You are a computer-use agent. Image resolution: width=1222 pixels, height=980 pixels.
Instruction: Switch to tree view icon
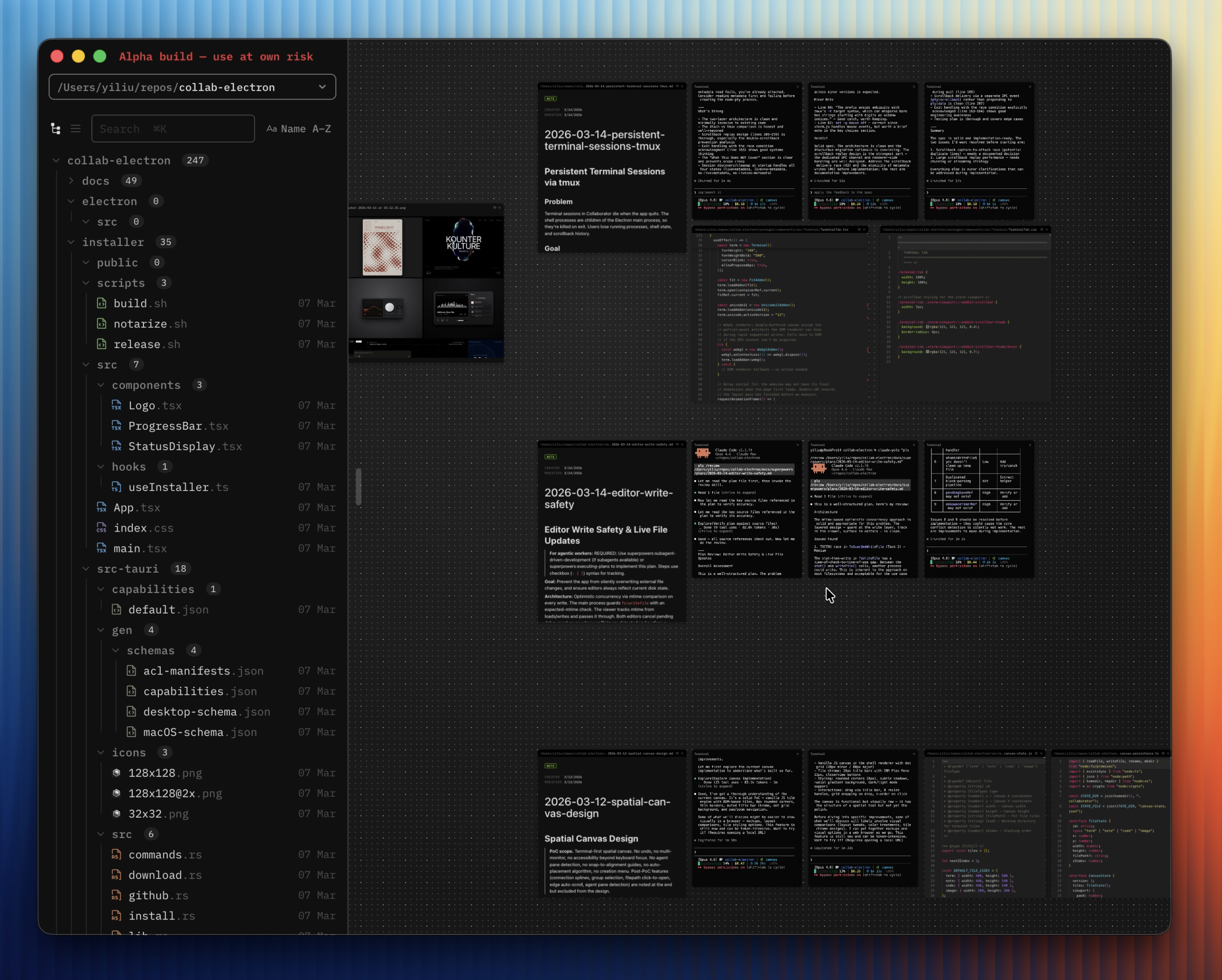click(x=56, y=129)
